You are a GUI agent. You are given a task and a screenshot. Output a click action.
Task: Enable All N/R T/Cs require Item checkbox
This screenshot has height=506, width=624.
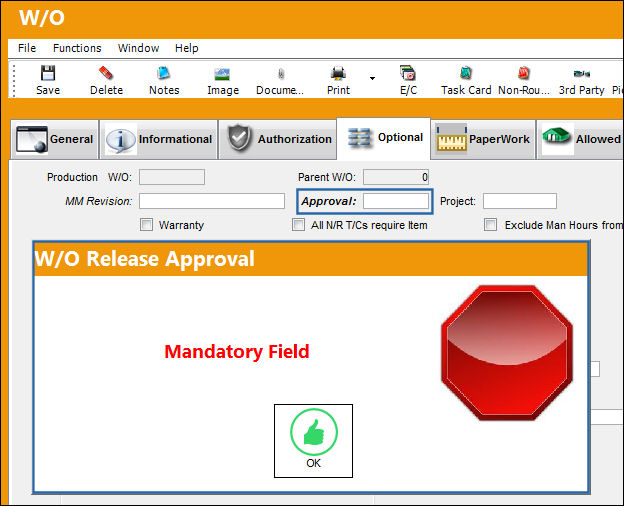[x=298, y=225]
